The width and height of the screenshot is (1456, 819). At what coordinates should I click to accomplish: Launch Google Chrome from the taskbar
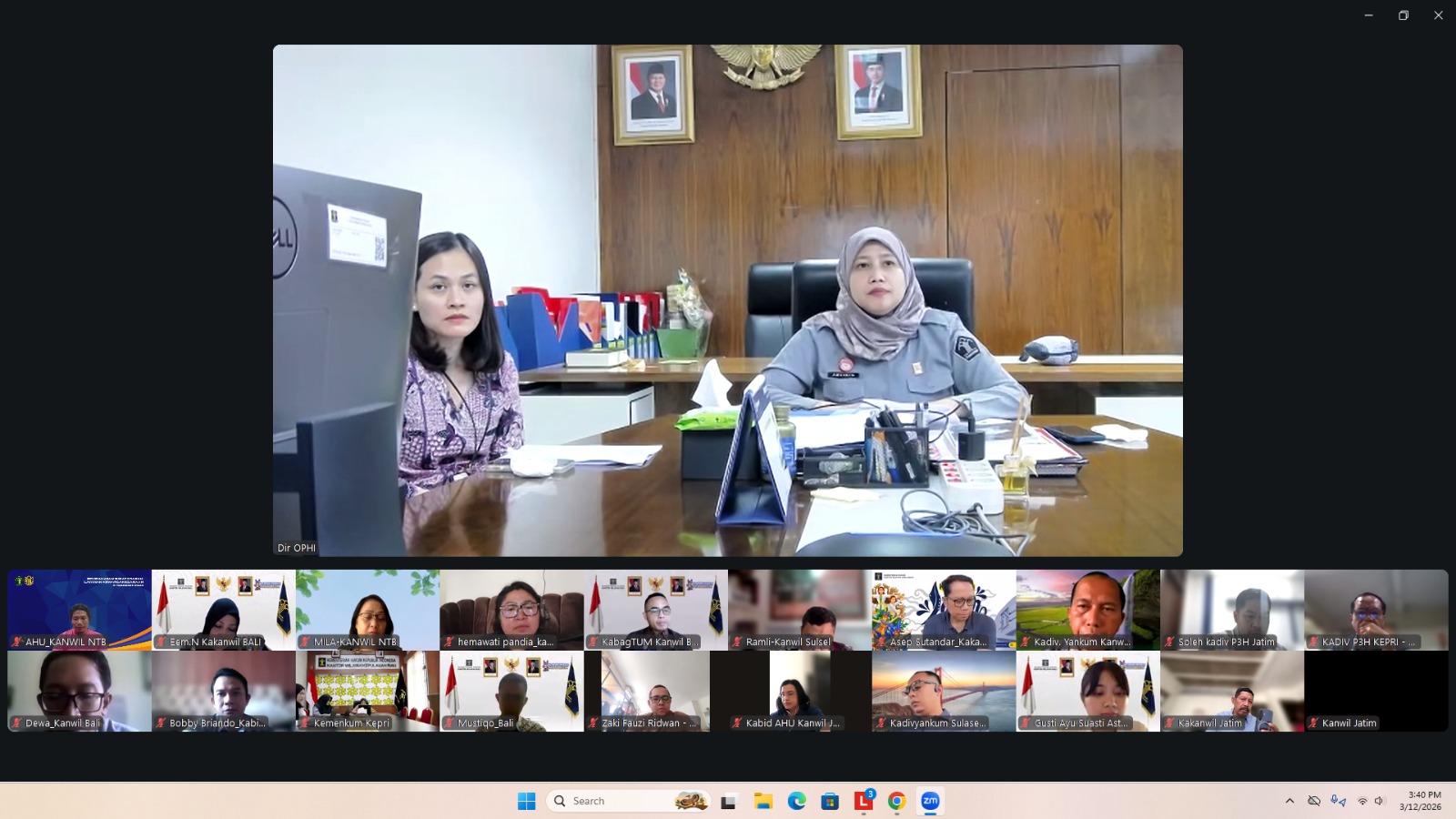click(x=896, y=801)
